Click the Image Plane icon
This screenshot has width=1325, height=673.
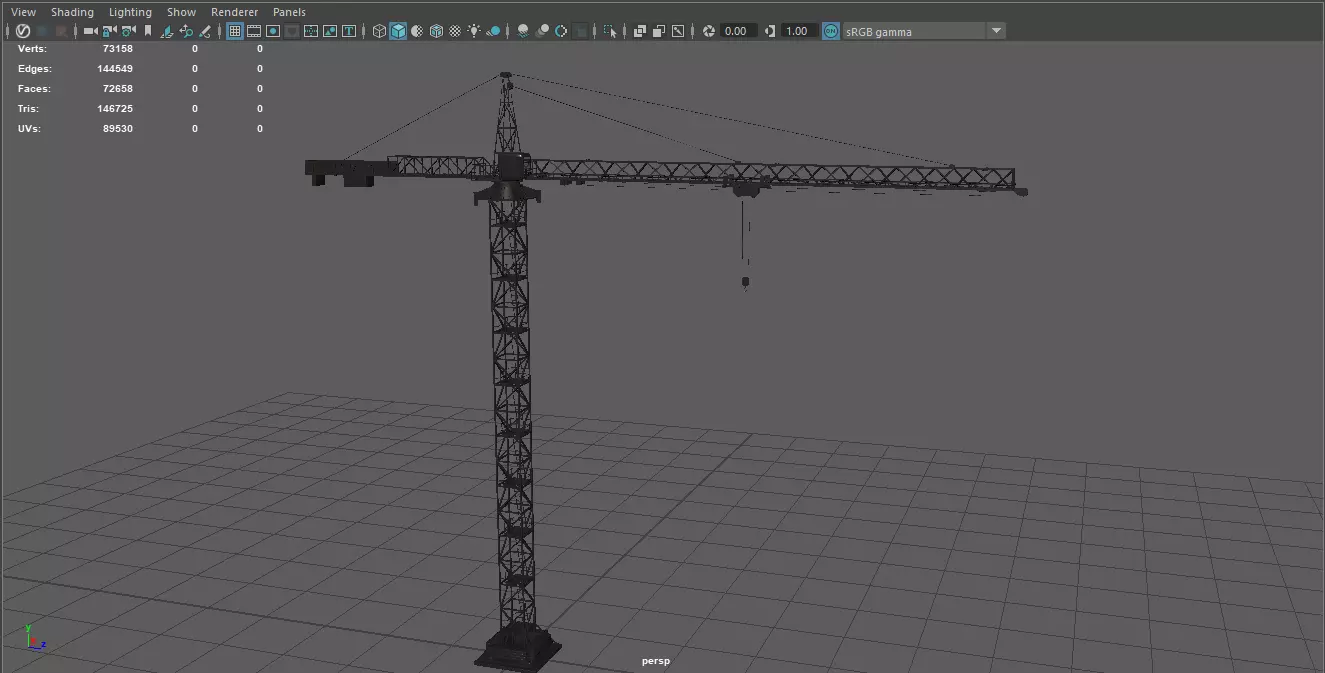[167, 31]
